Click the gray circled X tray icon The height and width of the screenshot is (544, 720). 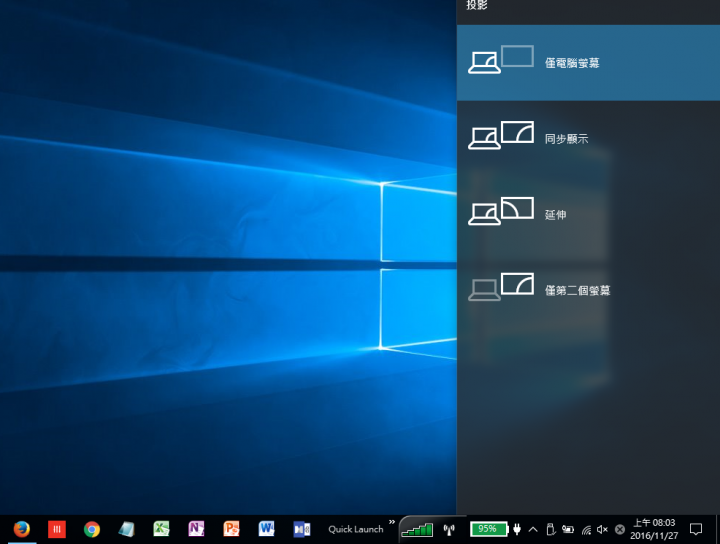tap(619, 530)
